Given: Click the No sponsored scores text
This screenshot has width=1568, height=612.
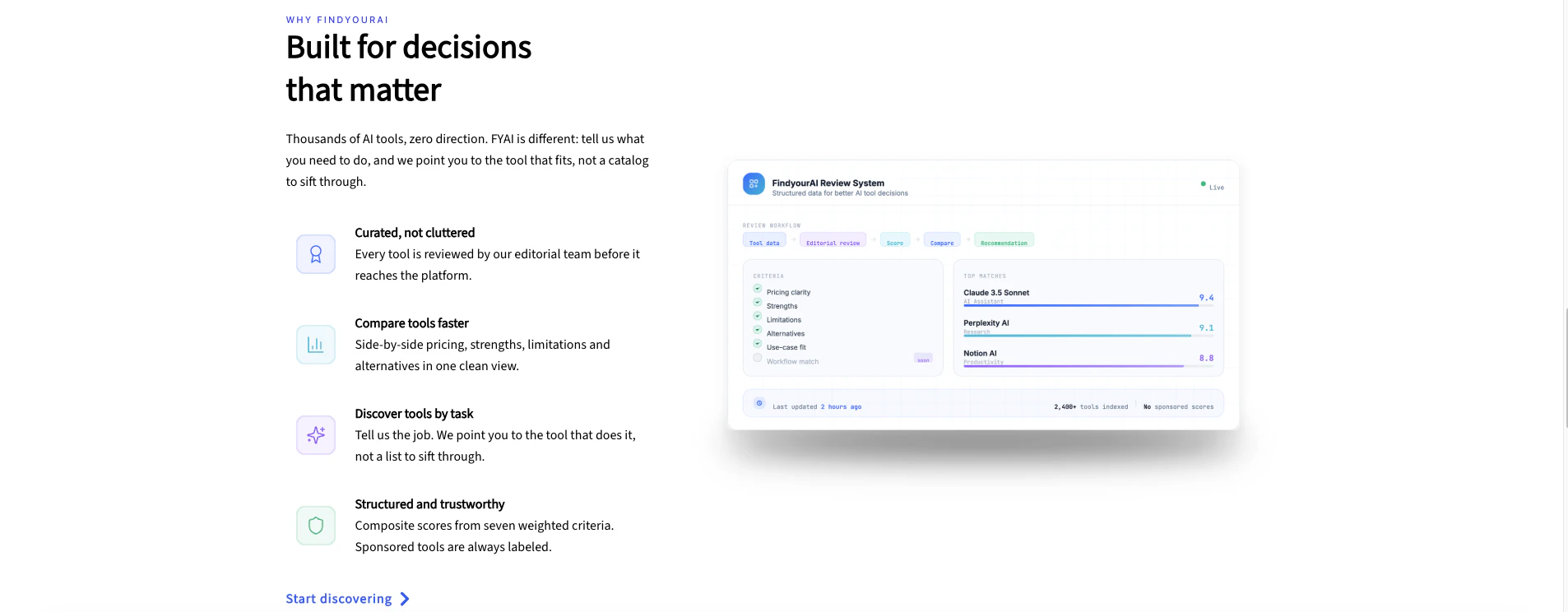Looking at the screenshot, I should [x=1178, y=406].
